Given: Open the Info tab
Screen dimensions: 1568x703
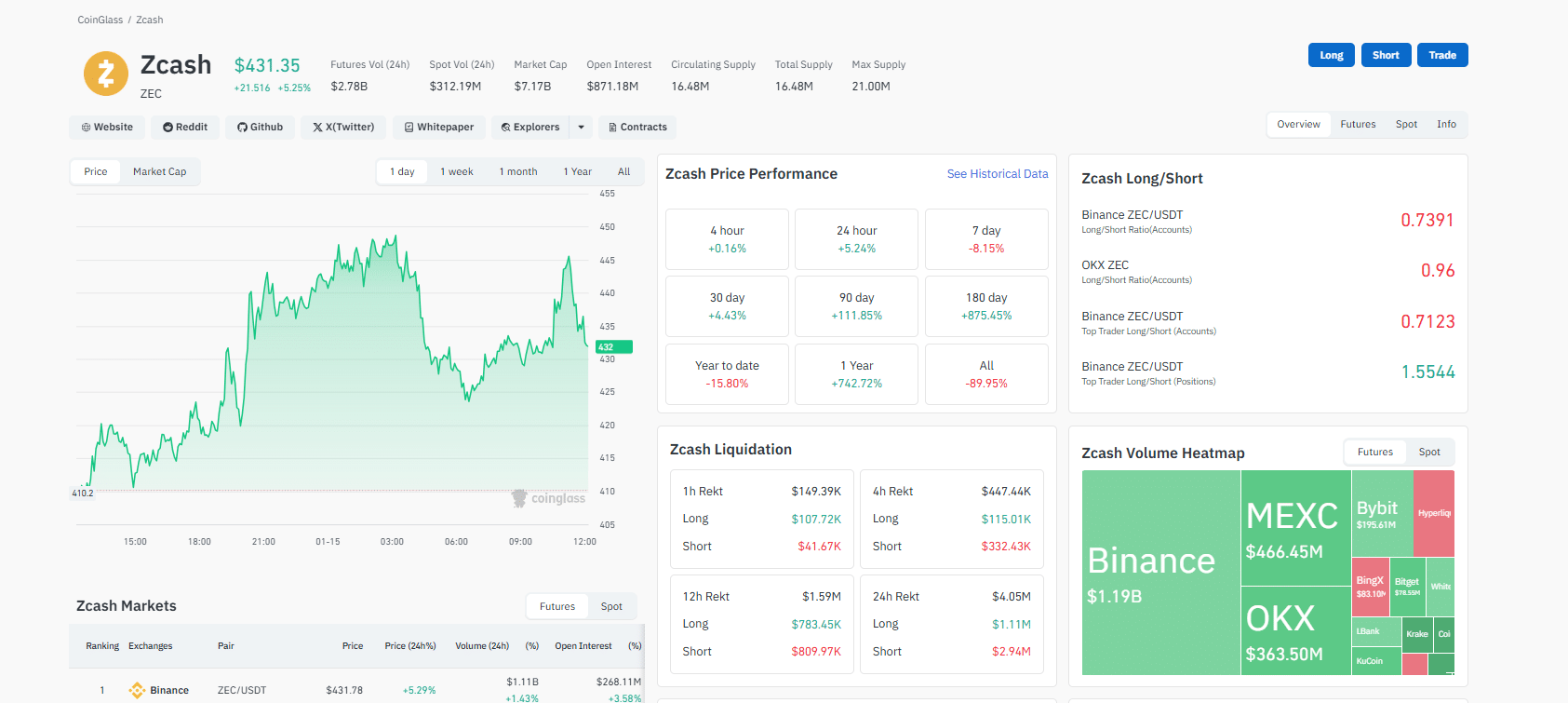Looking at the screenshot, I should click(1446, 125).
